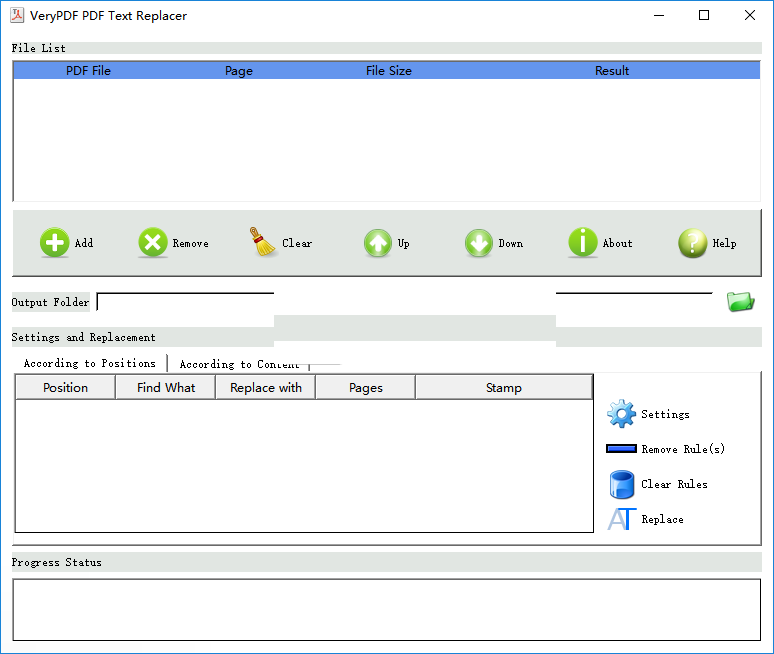Click the Clear Rules label

pyautogui.click(x=674, y=484)
